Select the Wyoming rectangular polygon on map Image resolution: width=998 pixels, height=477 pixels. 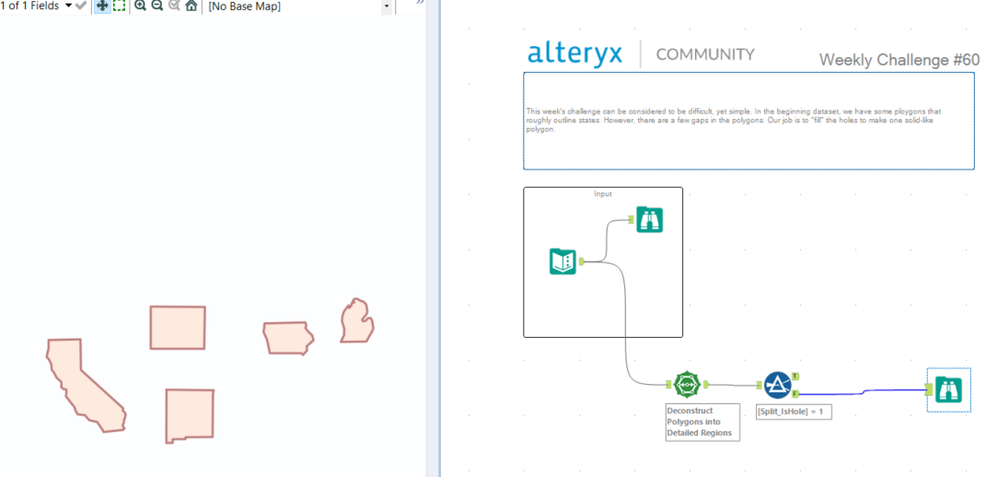coord(178,328)
